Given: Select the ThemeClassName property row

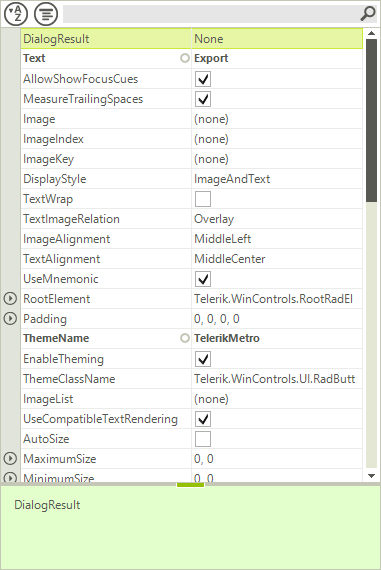Looking at the screenshot, I should click(x=192, y=379).
